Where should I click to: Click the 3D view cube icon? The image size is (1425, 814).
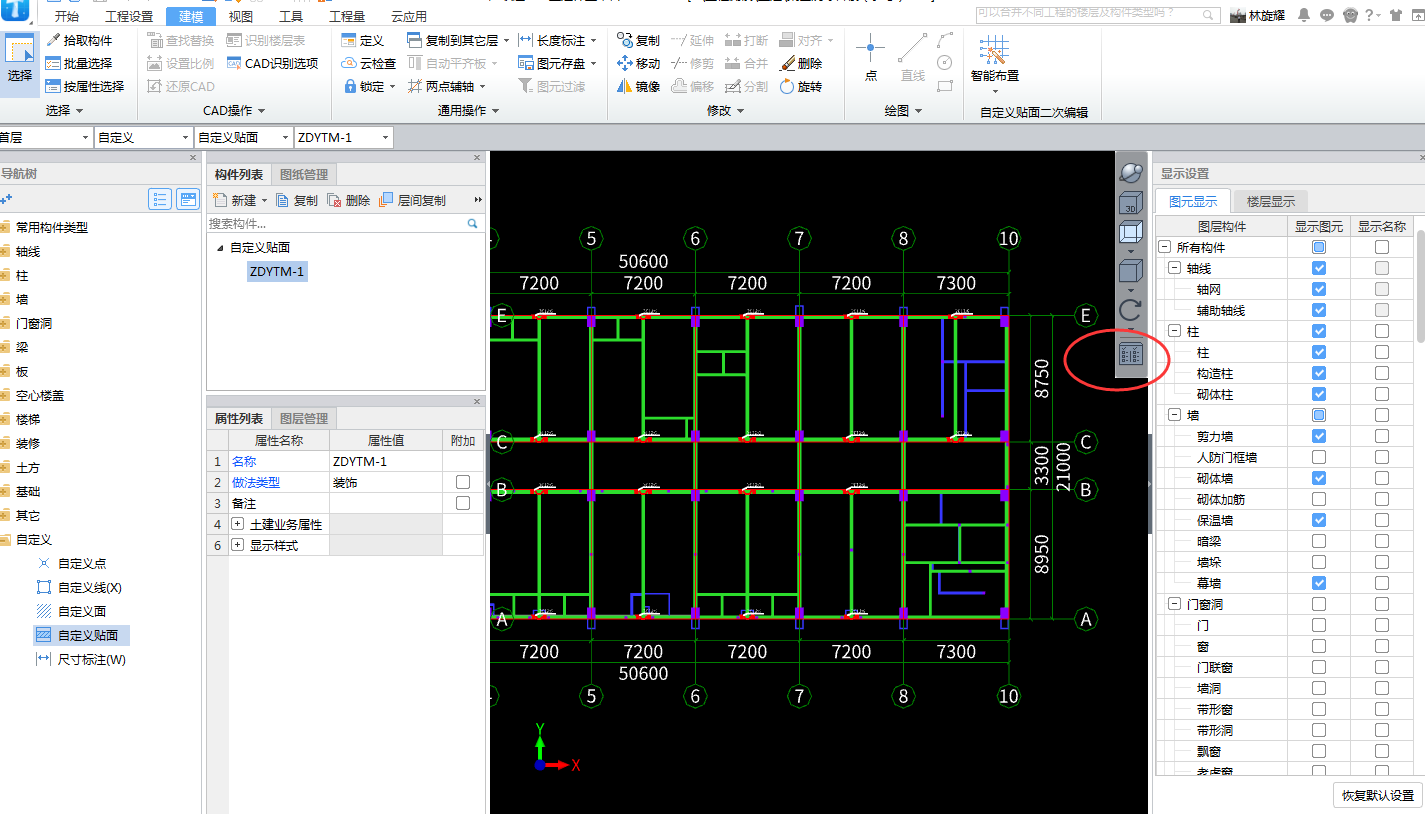1131,202
